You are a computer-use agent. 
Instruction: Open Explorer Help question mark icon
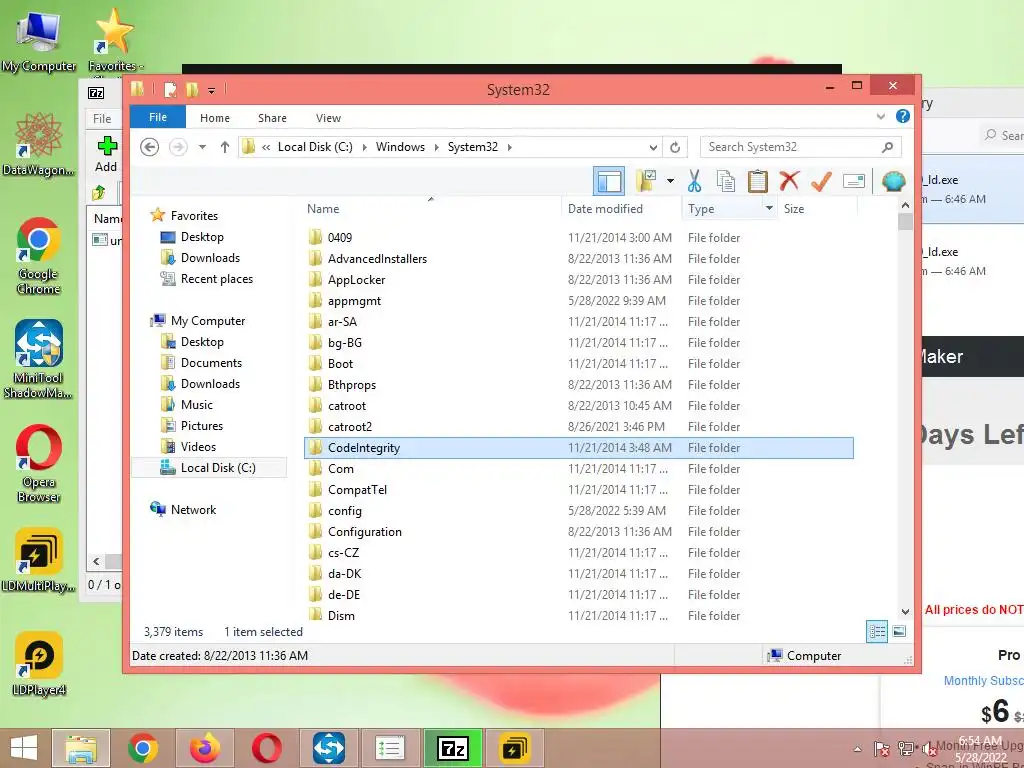click(903, 116)
